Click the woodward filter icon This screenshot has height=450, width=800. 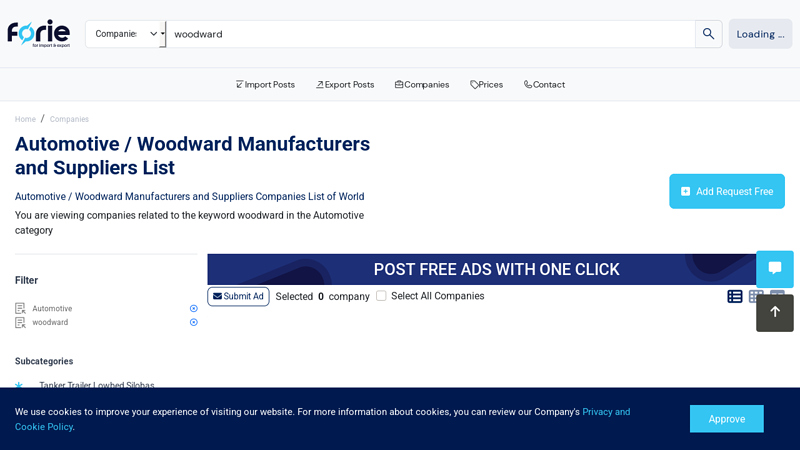(20, 322)
